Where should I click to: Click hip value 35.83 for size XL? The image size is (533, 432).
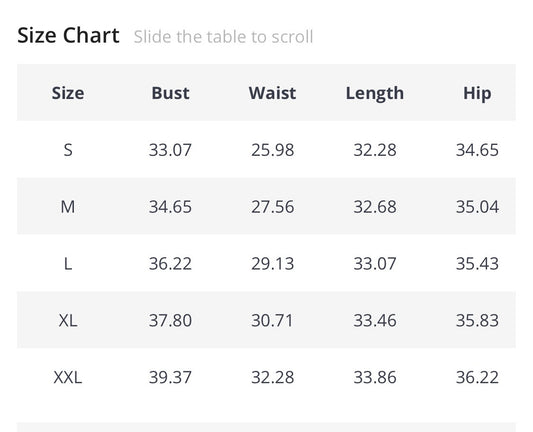click(x=477, y=320)
